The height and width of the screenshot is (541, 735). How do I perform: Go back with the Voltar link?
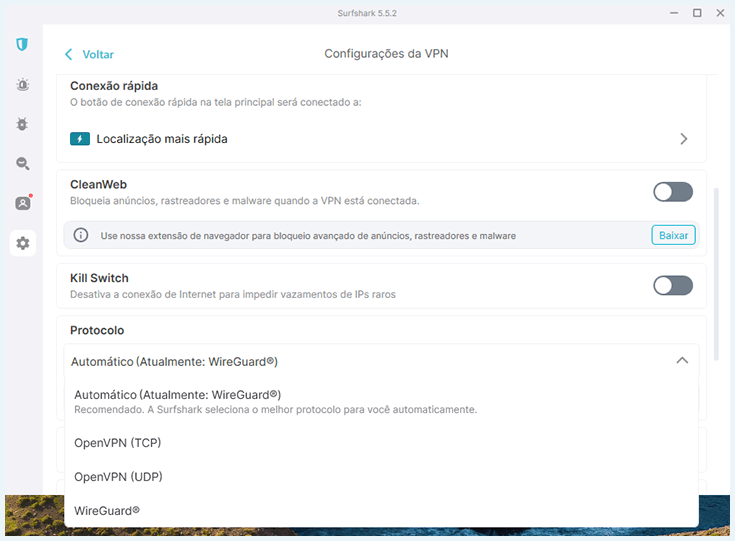pos(98,54)
